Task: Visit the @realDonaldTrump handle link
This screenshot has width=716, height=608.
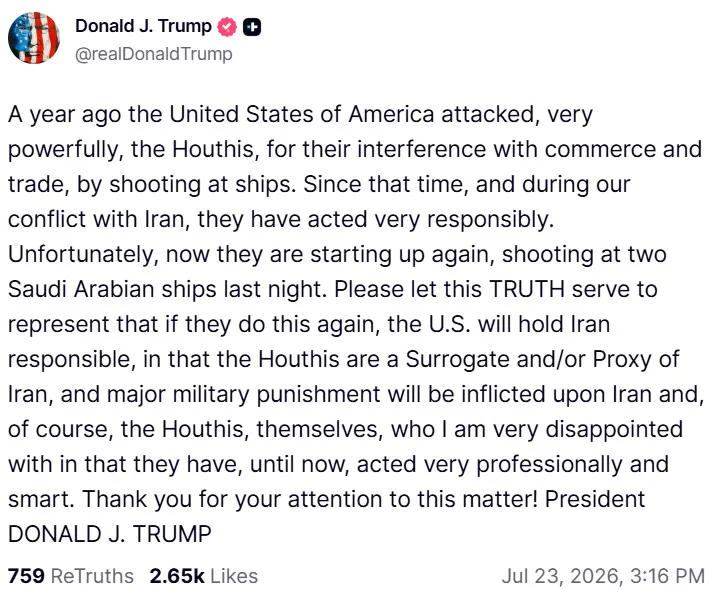Action: pos(153,54)
